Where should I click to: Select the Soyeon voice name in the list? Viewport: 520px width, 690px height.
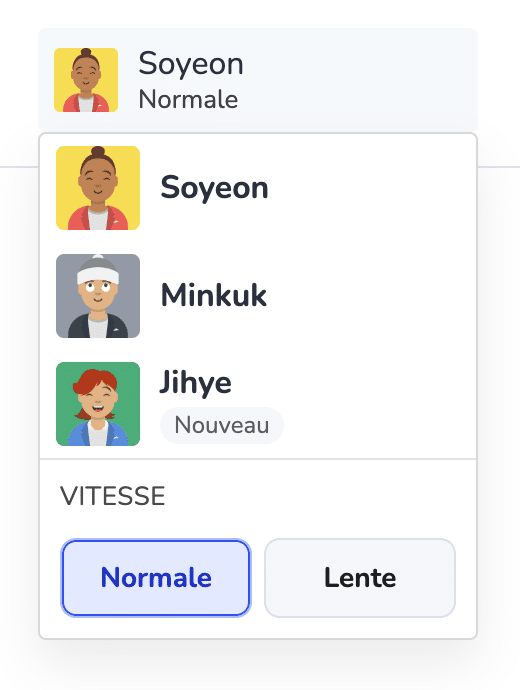point(214,188)
